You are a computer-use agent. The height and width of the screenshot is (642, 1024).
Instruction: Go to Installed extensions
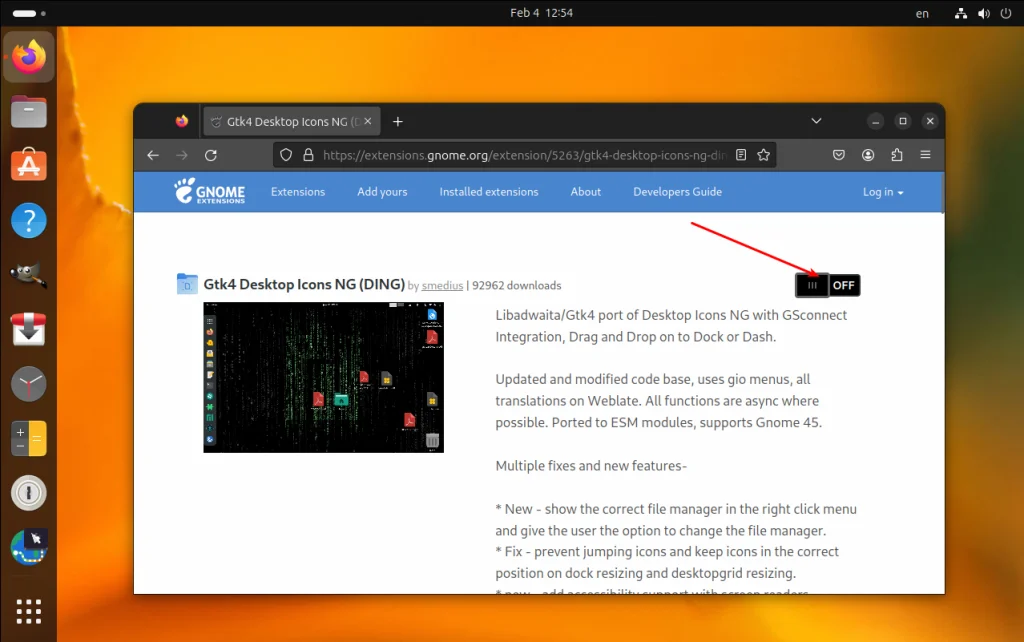488,192
